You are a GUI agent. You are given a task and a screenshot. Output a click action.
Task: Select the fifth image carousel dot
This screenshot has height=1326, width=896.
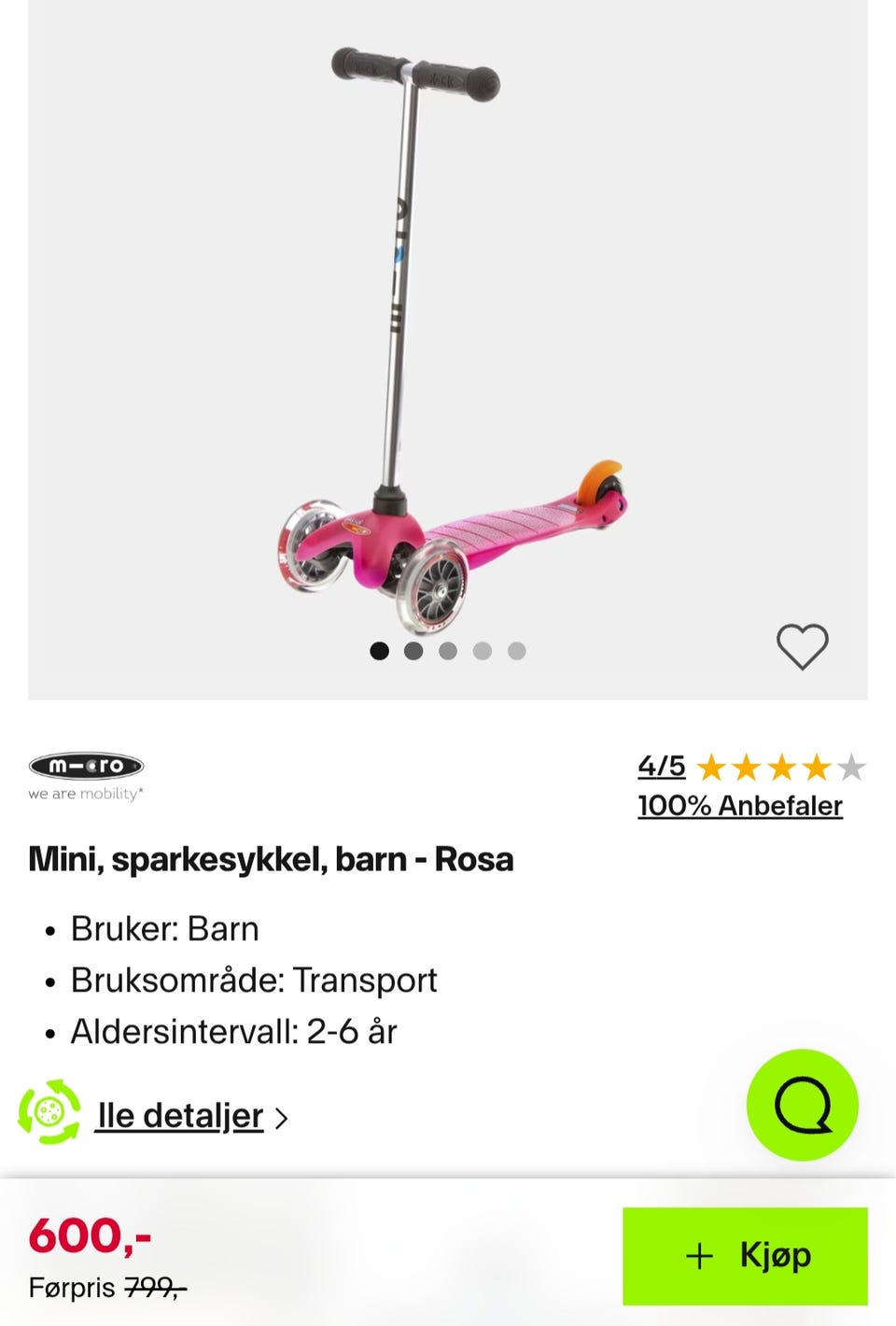[517, 651]
